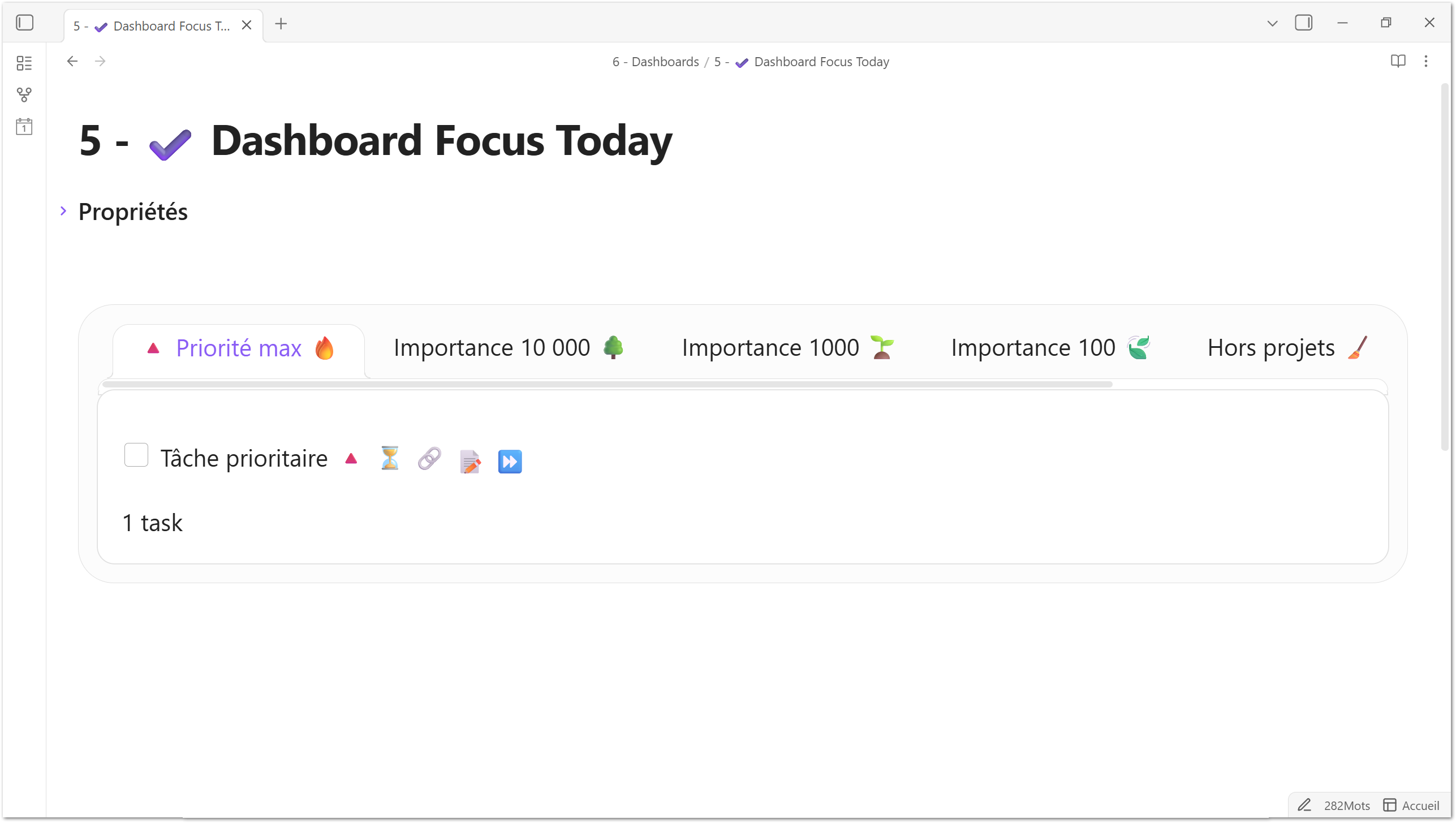
Task: Select the Hors projets tab
Action: pyautogui.click(x=1287, y=348)
